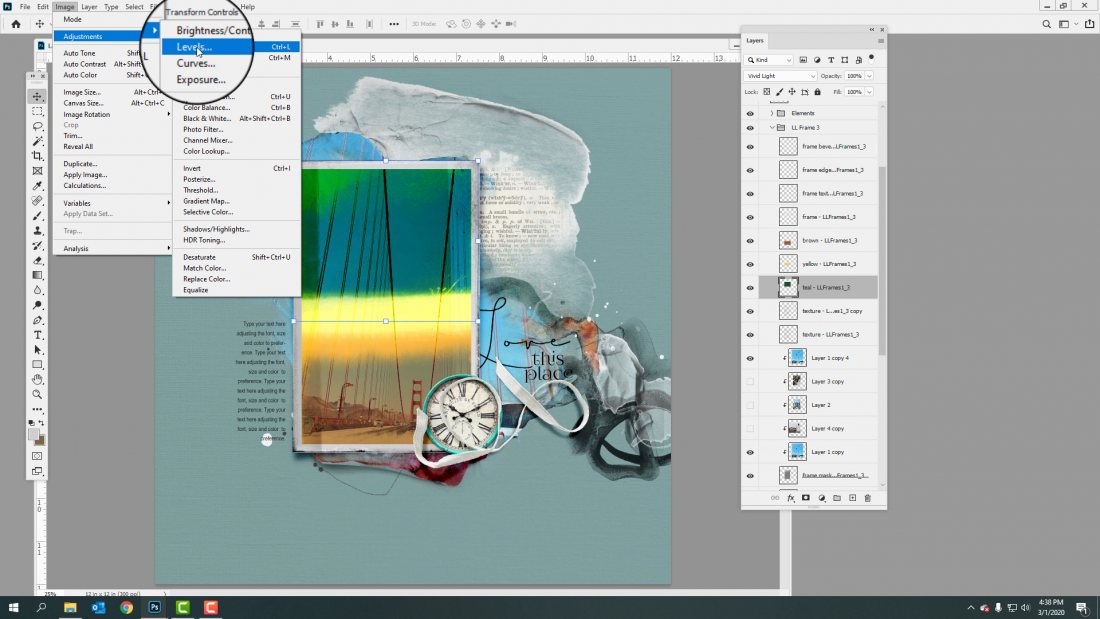Open the Layer menu in menu bar
The image size is (1100, 619).
pos(89,6)
